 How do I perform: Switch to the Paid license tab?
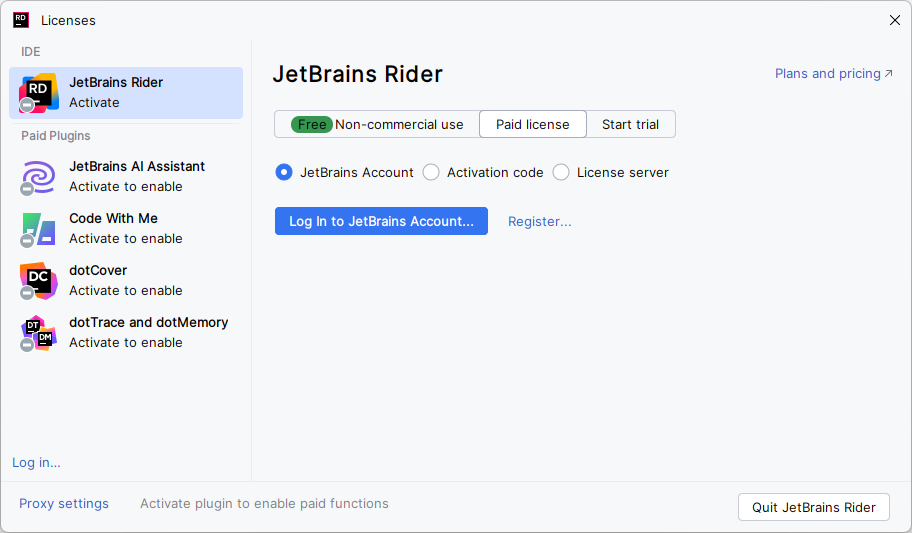tap(532, 124)
